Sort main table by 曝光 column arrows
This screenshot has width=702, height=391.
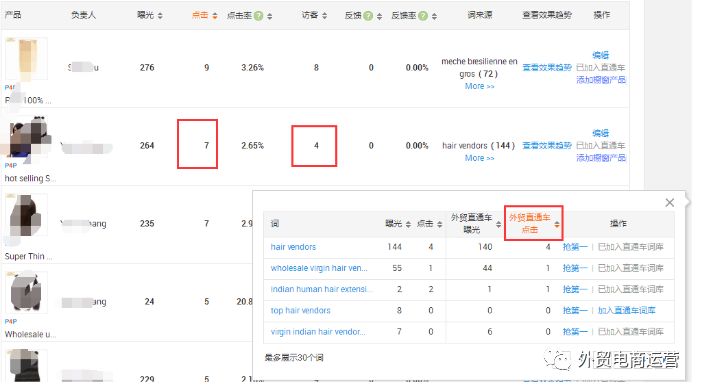pyautogui.click(x=160, y=16)
